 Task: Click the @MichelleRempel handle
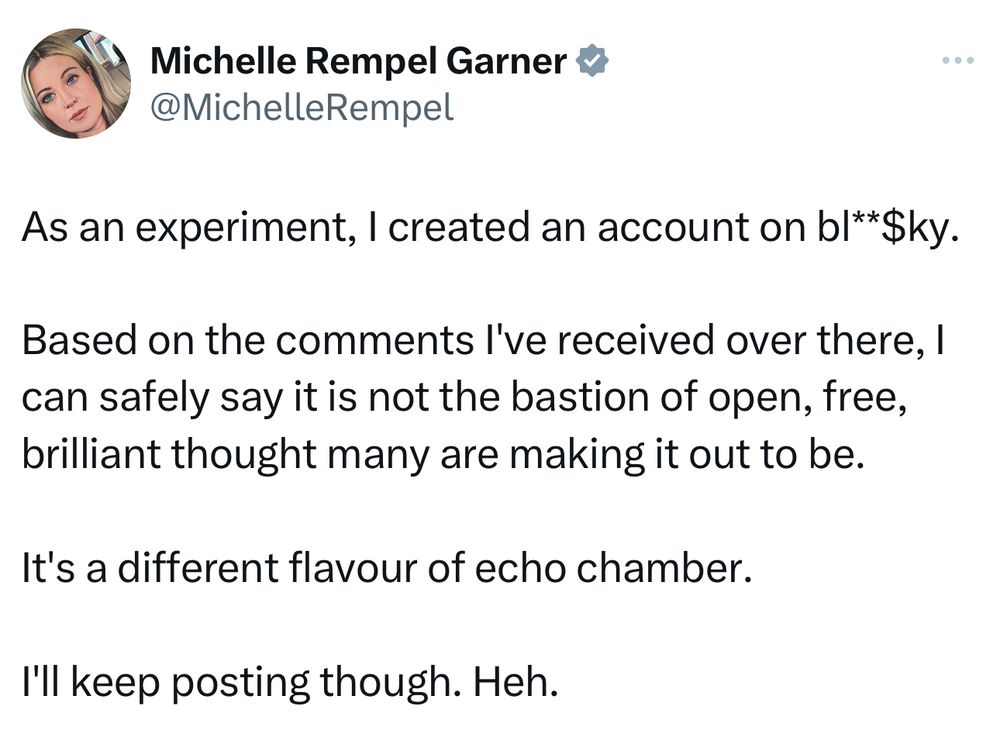[302, 107]
